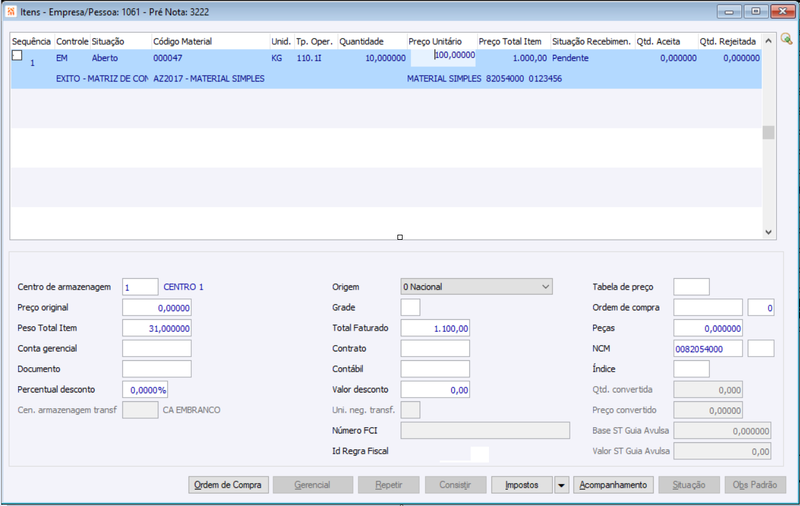Click the grid scroll up arrow
800x506 pixels.
click(x=768, y=41)
